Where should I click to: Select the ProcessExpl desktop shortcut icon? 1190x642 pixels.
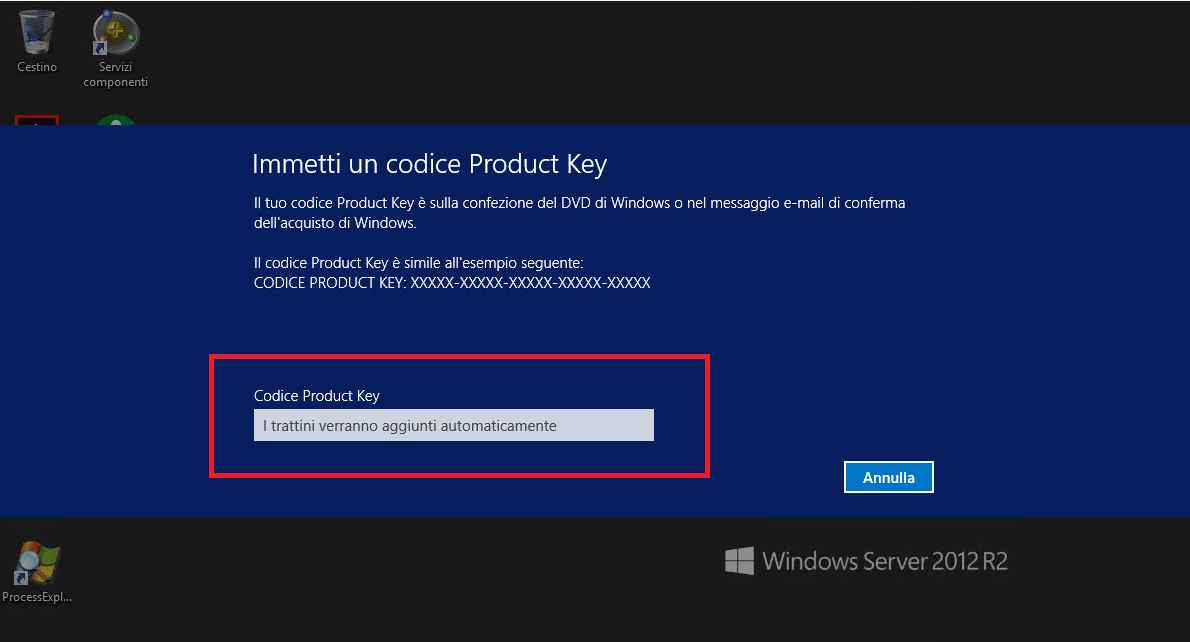point(36,564)
